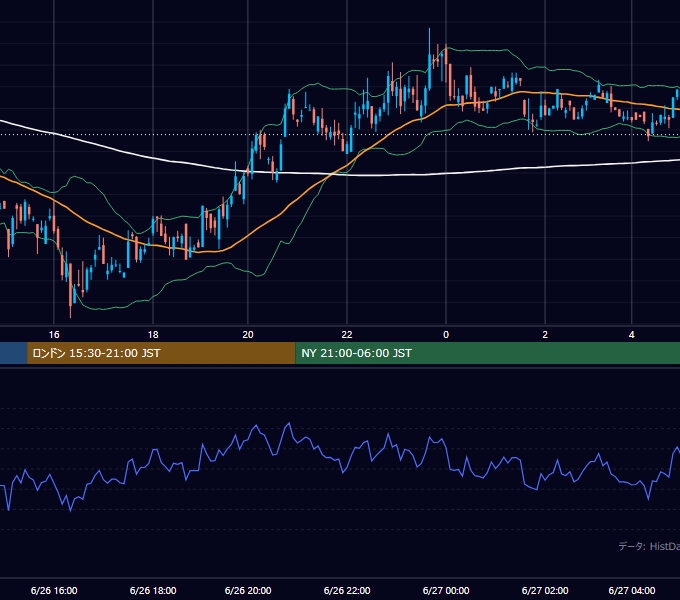
Task: Click the 16 hour label on price chart axis
Action: click(54, 335)
